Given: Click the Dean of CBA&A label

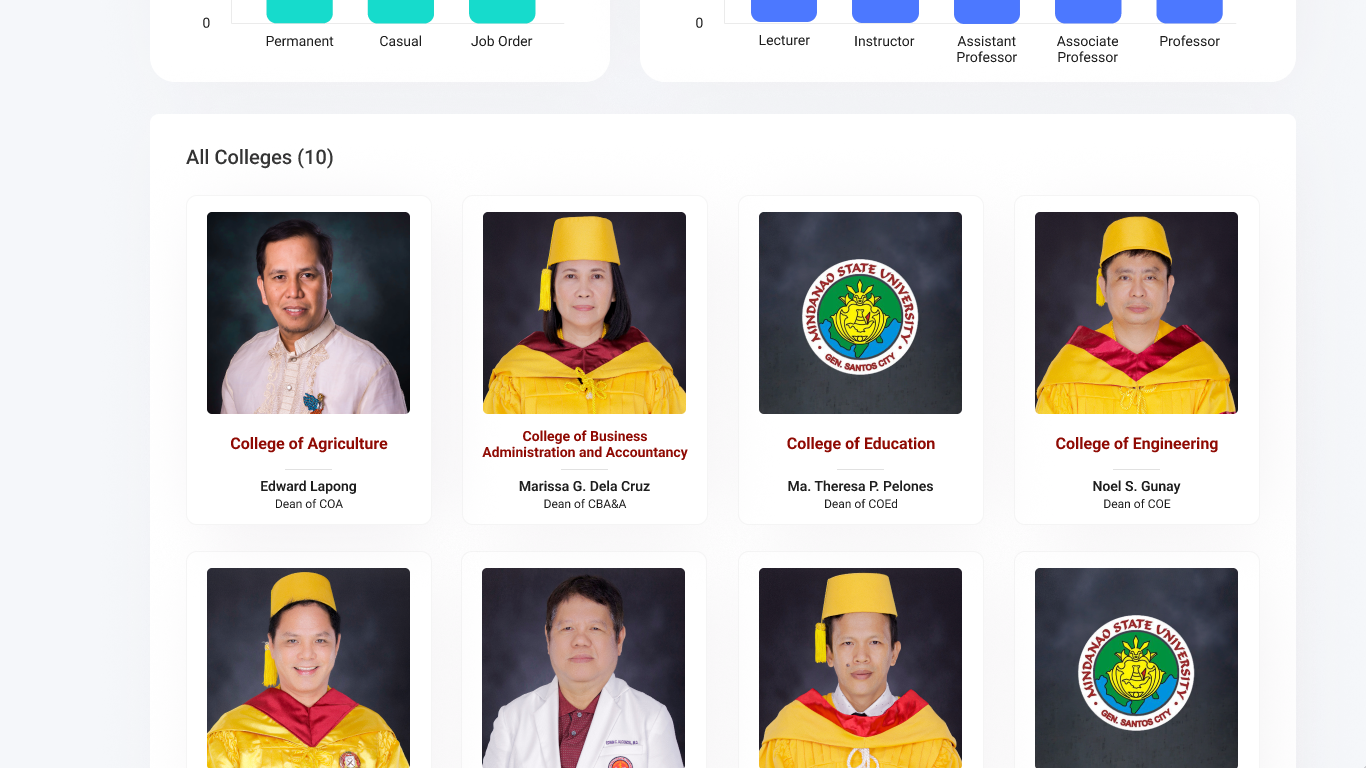Looking at the screenshot, I should (585, 504).
